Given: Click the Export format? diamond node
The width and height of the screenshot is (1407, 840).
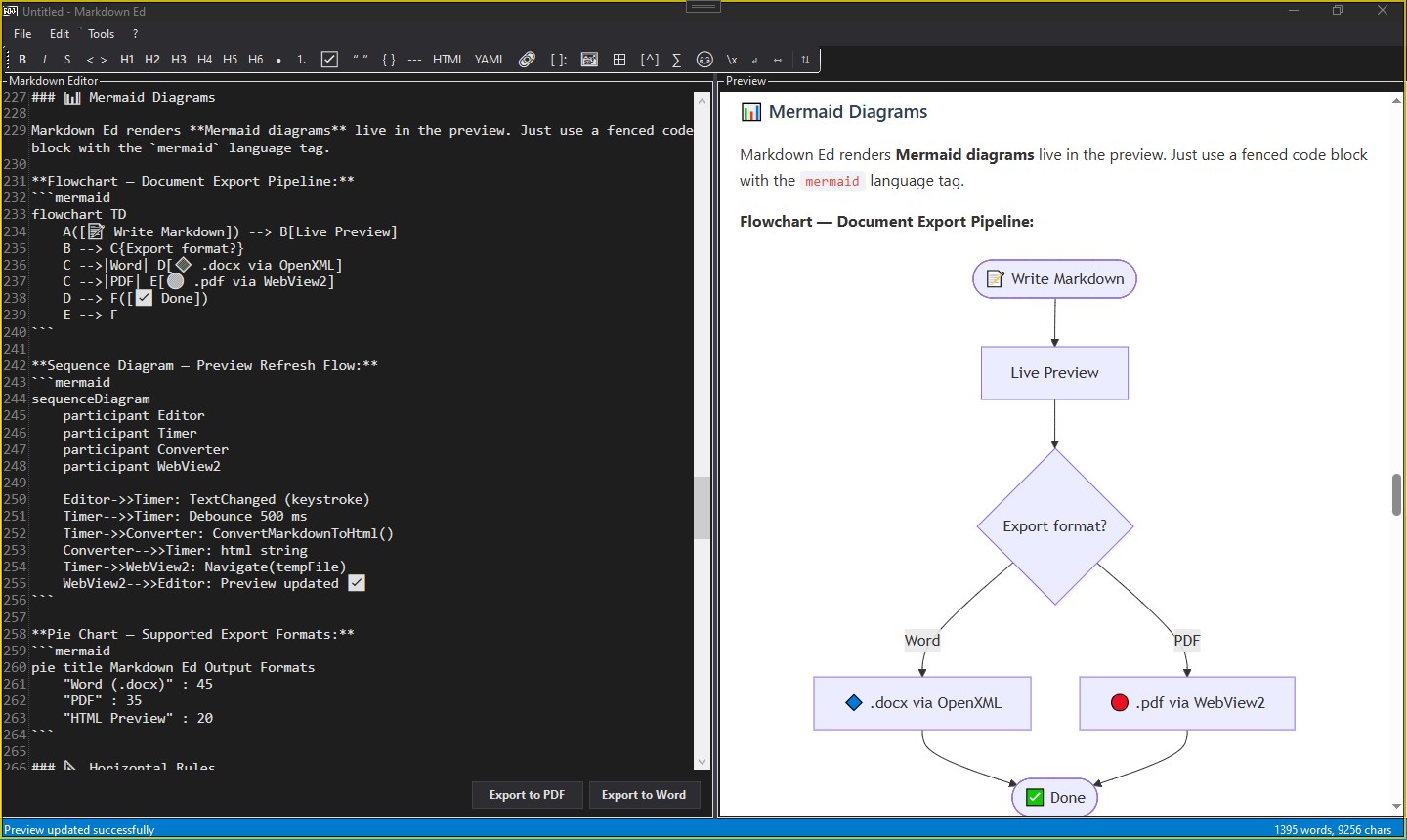Looking at the screenshot, I should pos(1055,526).
